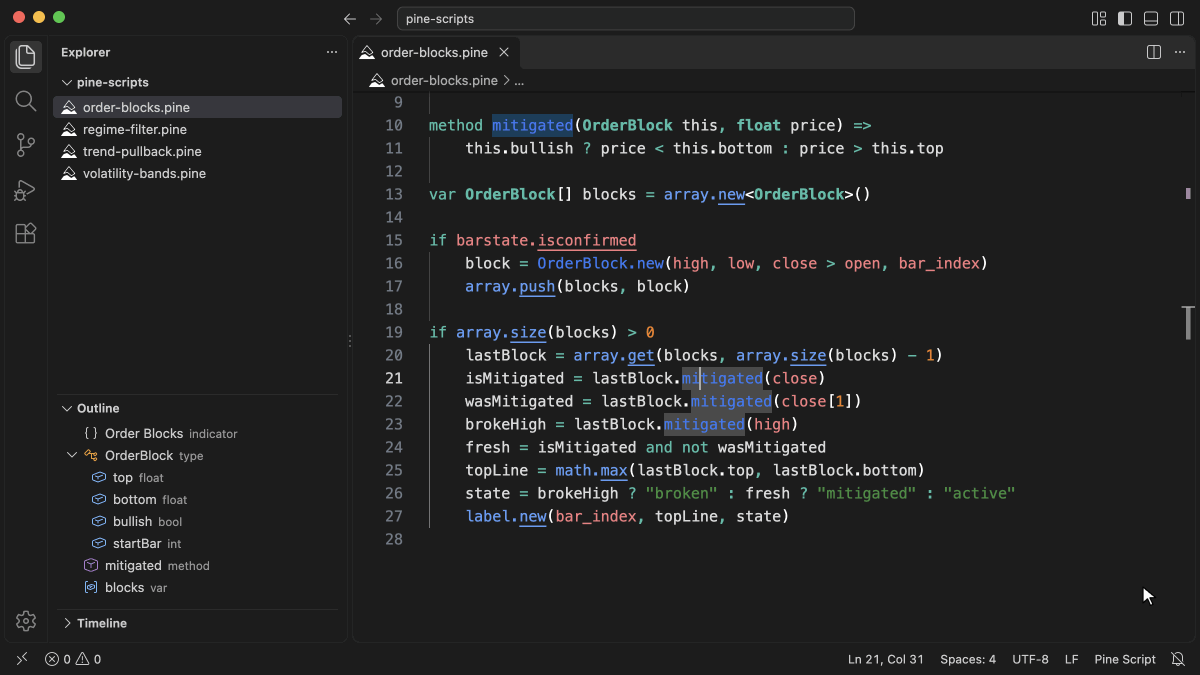Collapse the OrderBlock type in outline
Viewport: 1200px width, 675px height.
point(72,455)
